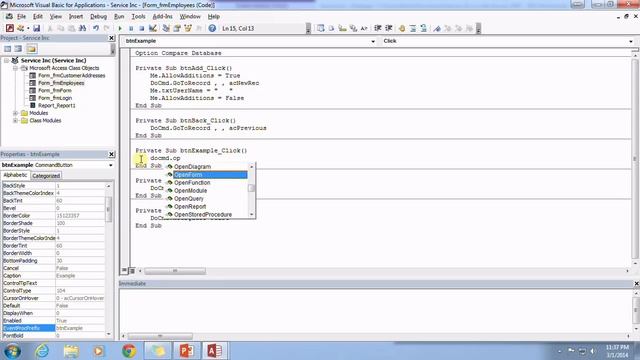Image resolution: width=640 pixels, height=360 pixels.
Task: Switch to Procedure View button below code
Action: click(x=124, y=270)
